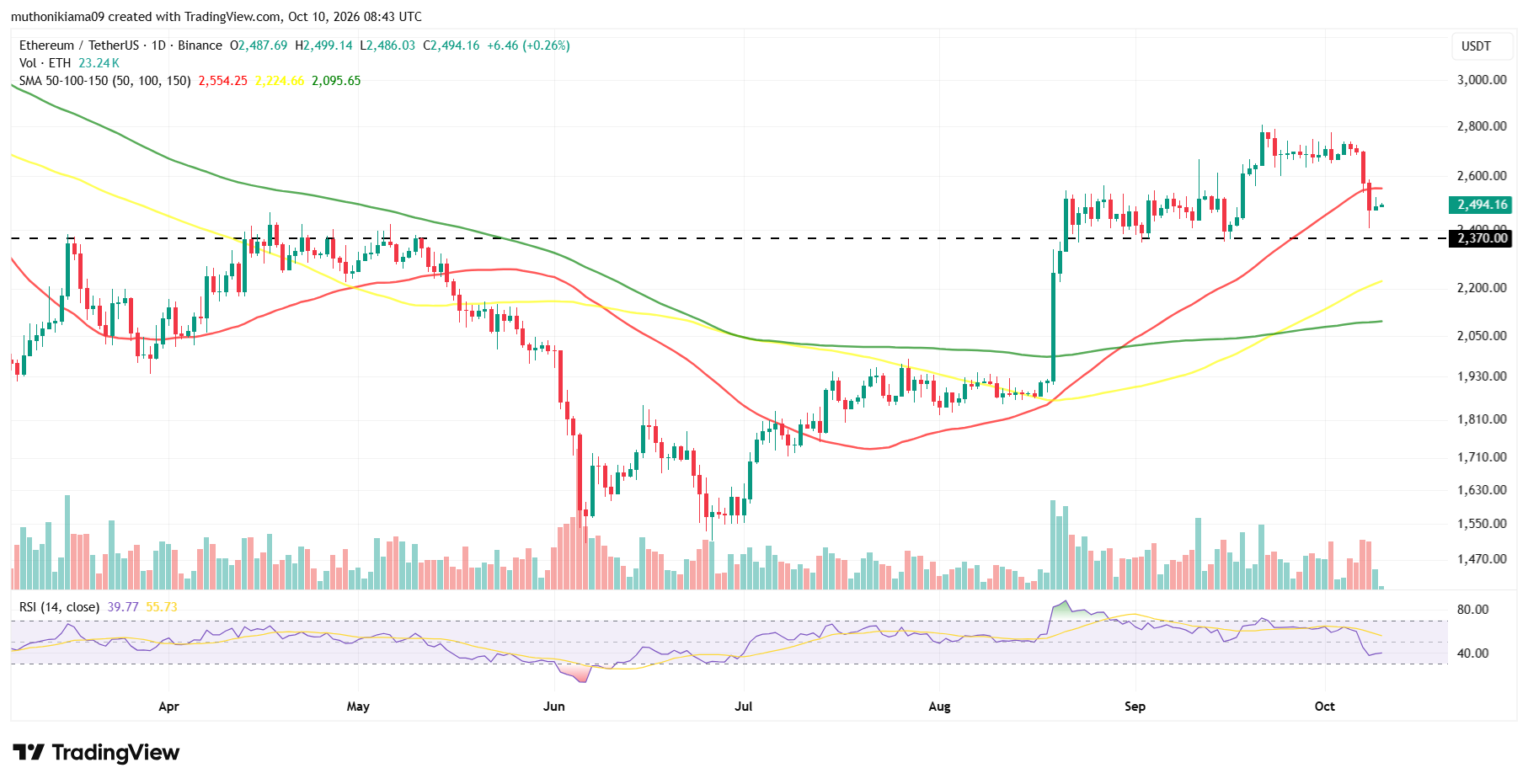Click the green SMA value 2,095.65
This screenshot has height=784, width=1528.
336,81
